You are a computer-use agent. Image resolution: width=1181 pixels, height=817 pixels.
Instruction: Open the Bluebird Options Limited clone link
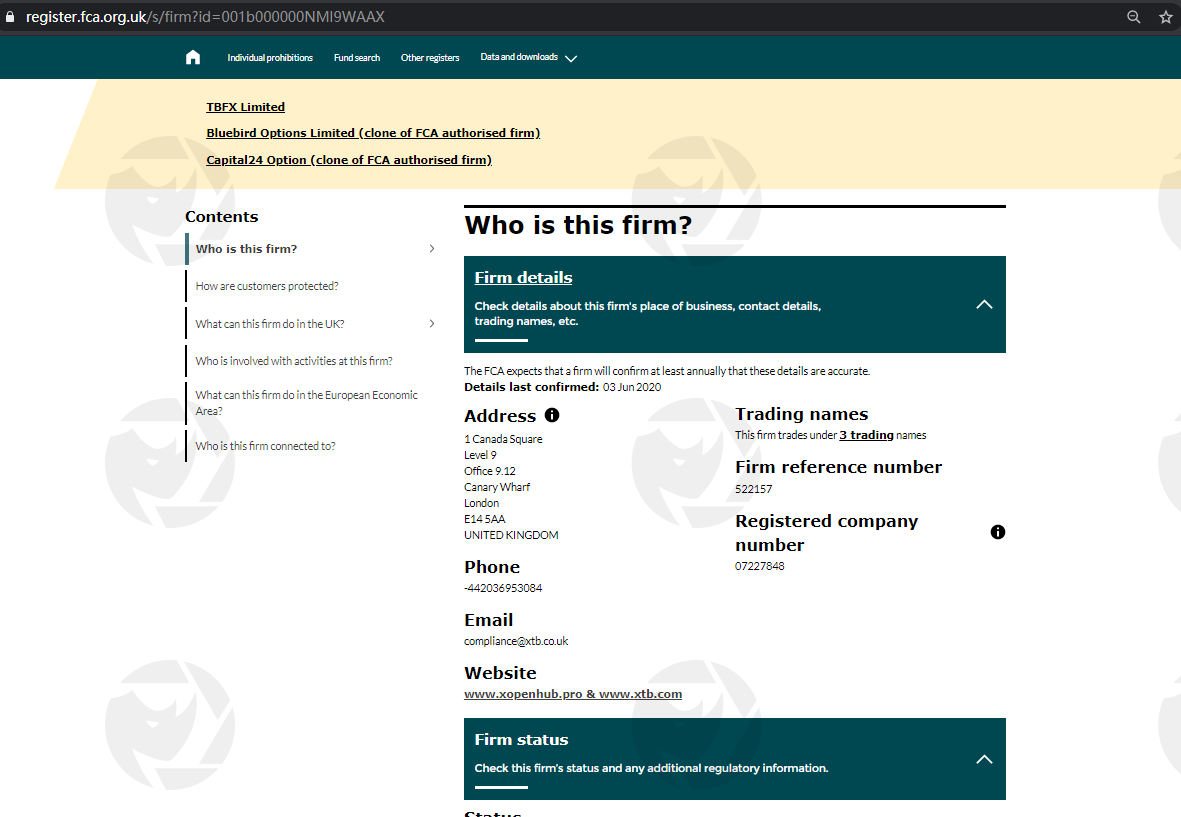click(373, 133)
